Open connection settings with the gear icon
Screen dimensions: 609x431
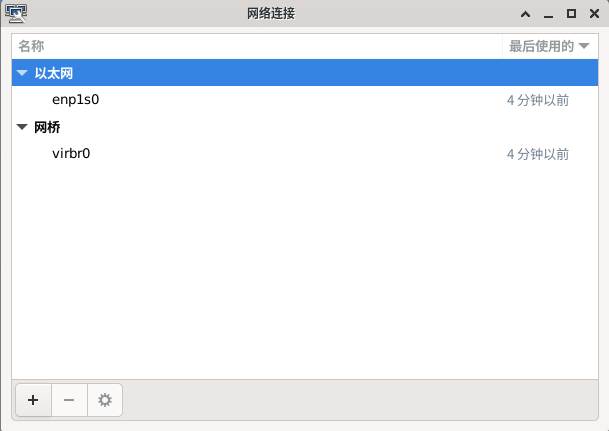pyautogui.click(x=104, y=400)
